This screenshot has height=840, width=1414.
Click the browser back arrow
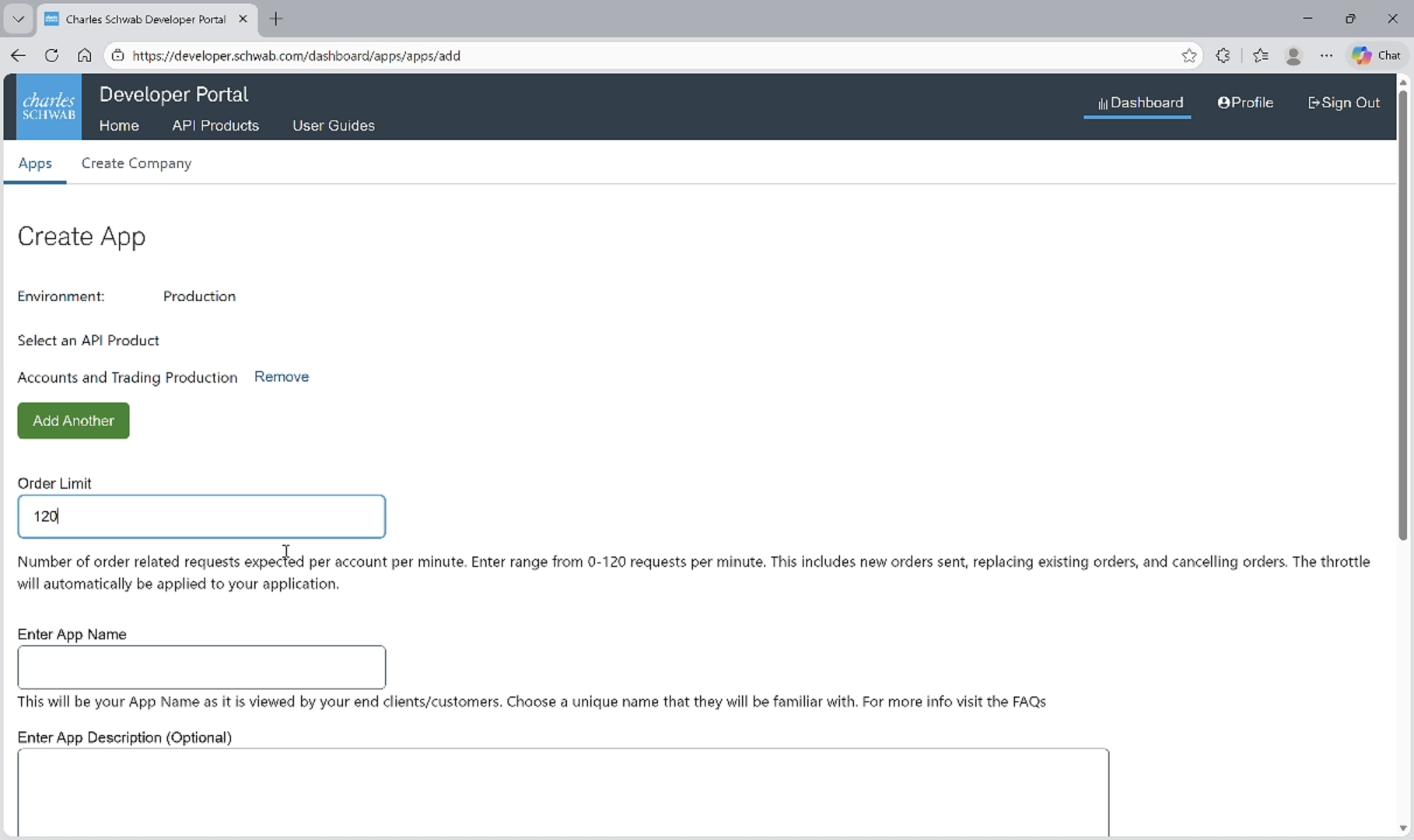pos(17,55)
